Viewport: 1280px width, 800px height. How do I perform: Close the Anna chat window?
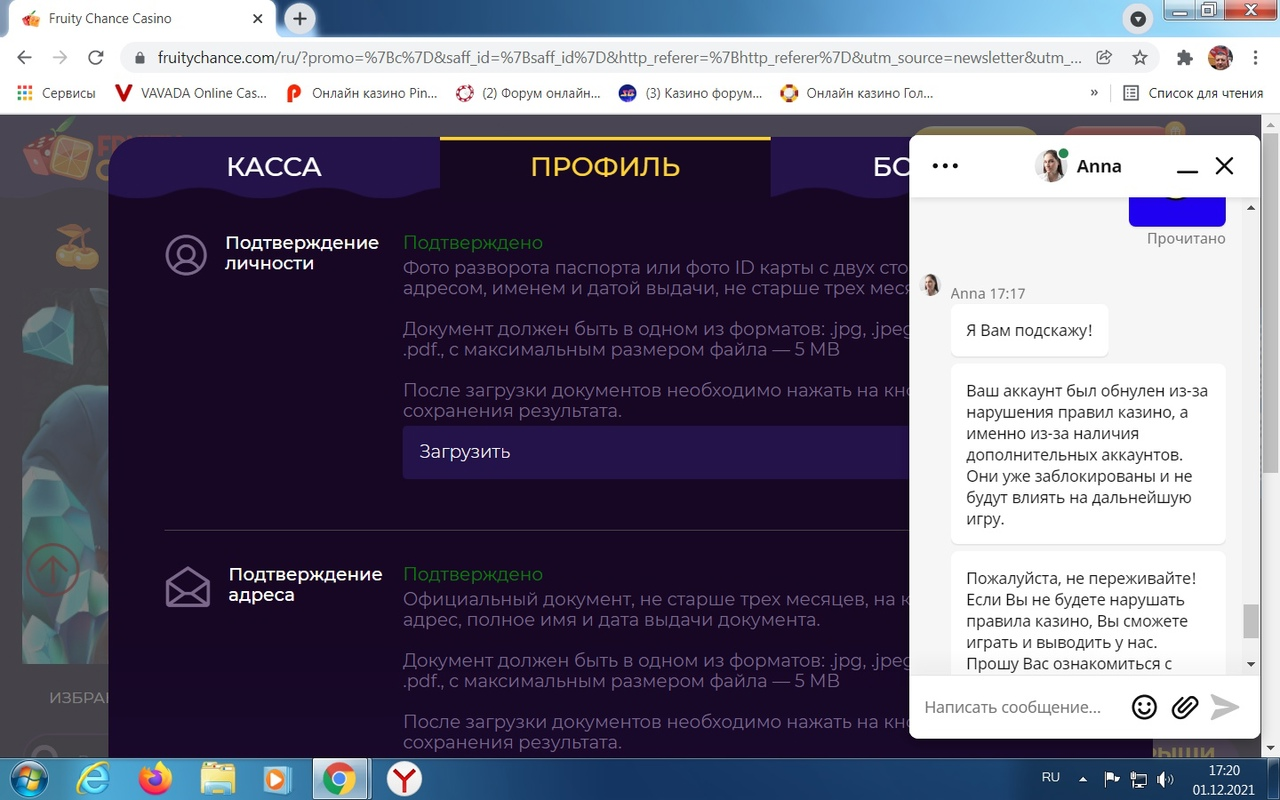click(x=1224, y=166)
